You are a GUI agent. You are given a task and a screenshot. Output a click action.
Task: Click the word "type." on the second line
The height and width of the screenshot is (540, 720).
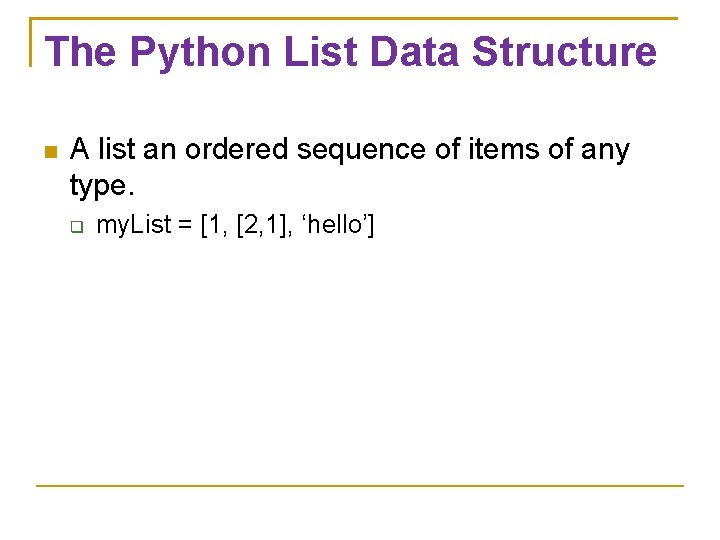pos(102,186)
